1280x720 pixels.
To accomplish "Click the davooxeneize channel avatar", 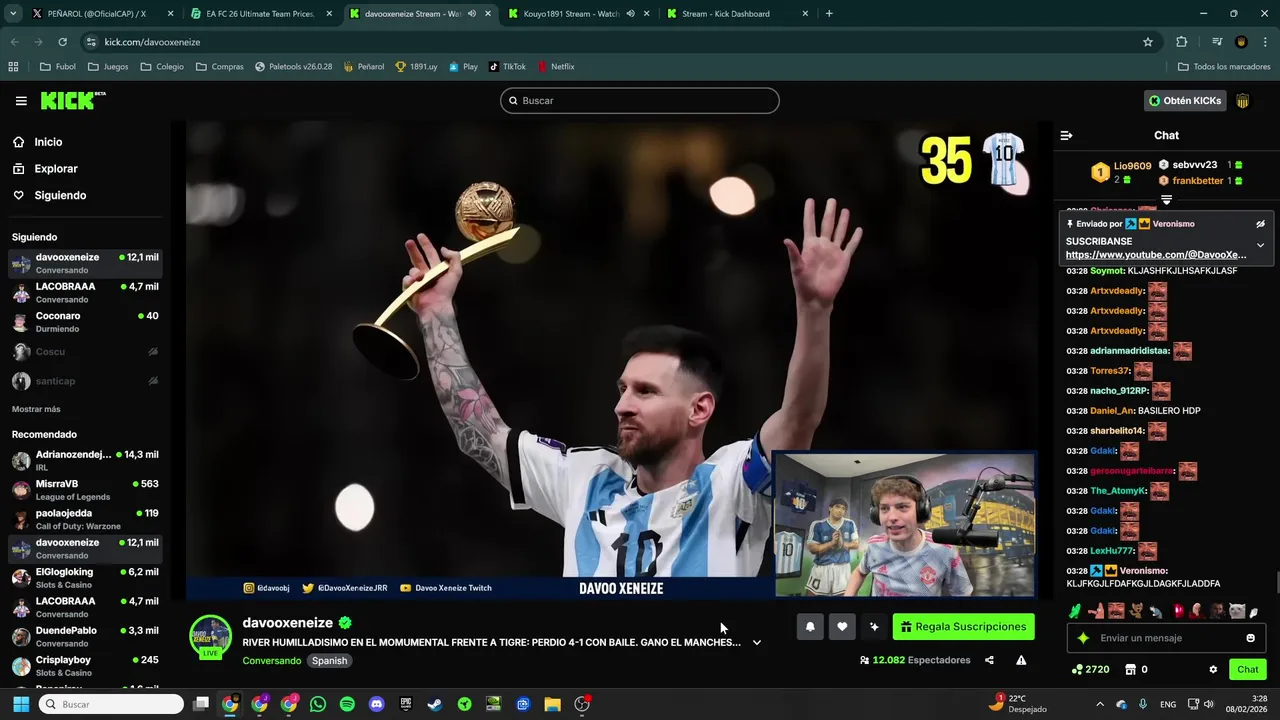I will (210, 636).
